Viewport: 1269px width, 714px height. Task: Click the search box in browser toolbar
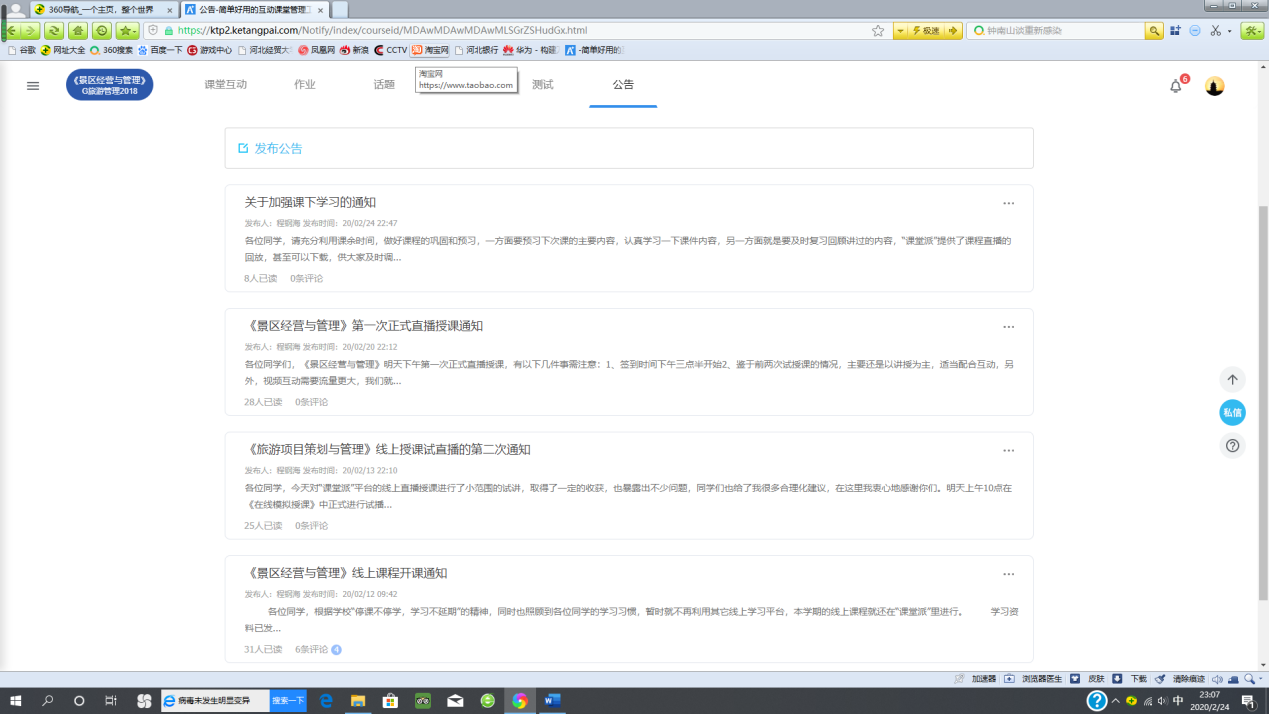[x=1058, y=31]
